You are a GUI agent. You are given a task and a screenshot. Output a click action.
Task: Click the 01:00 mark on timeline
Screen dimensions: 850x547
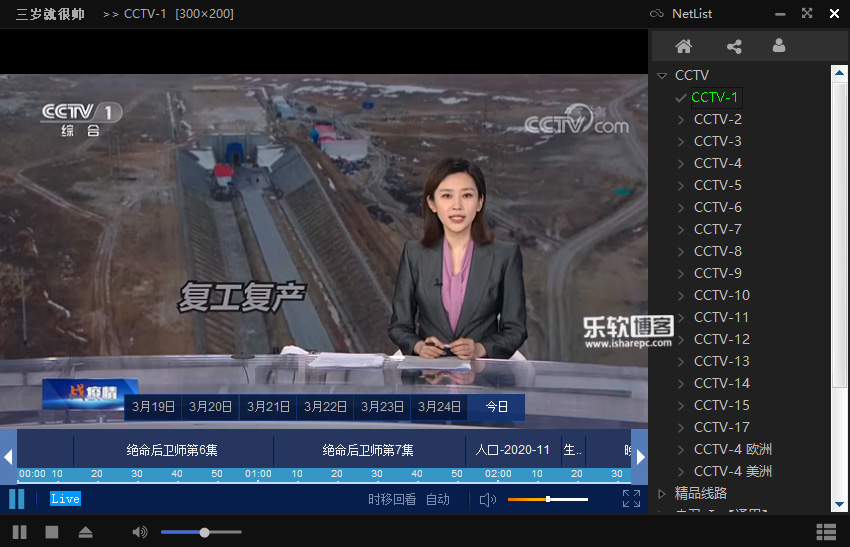(258, 474)
